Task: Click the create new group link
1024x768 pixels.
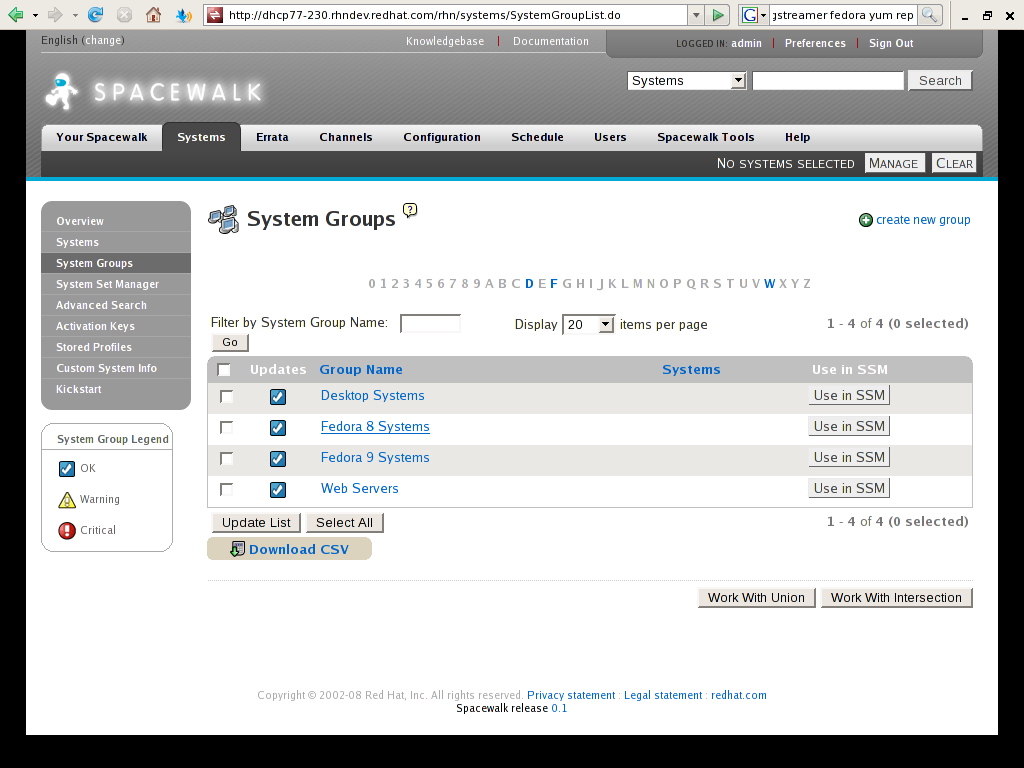Action: point(923,220)
